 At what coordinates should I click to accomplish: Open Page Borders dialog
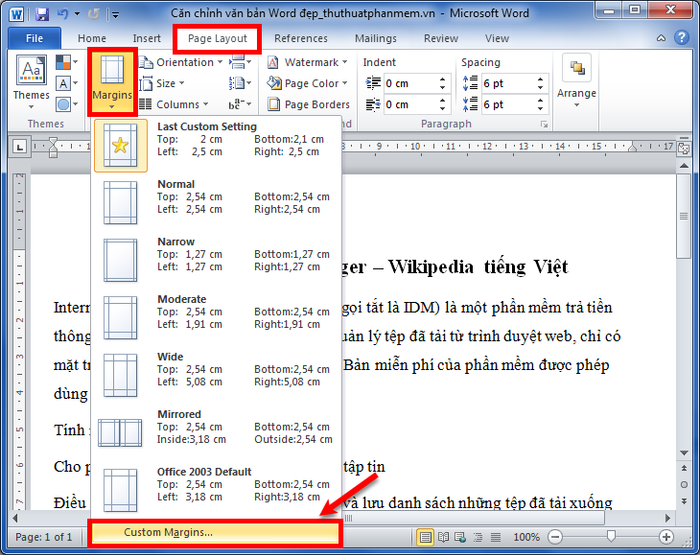[308, 104]
